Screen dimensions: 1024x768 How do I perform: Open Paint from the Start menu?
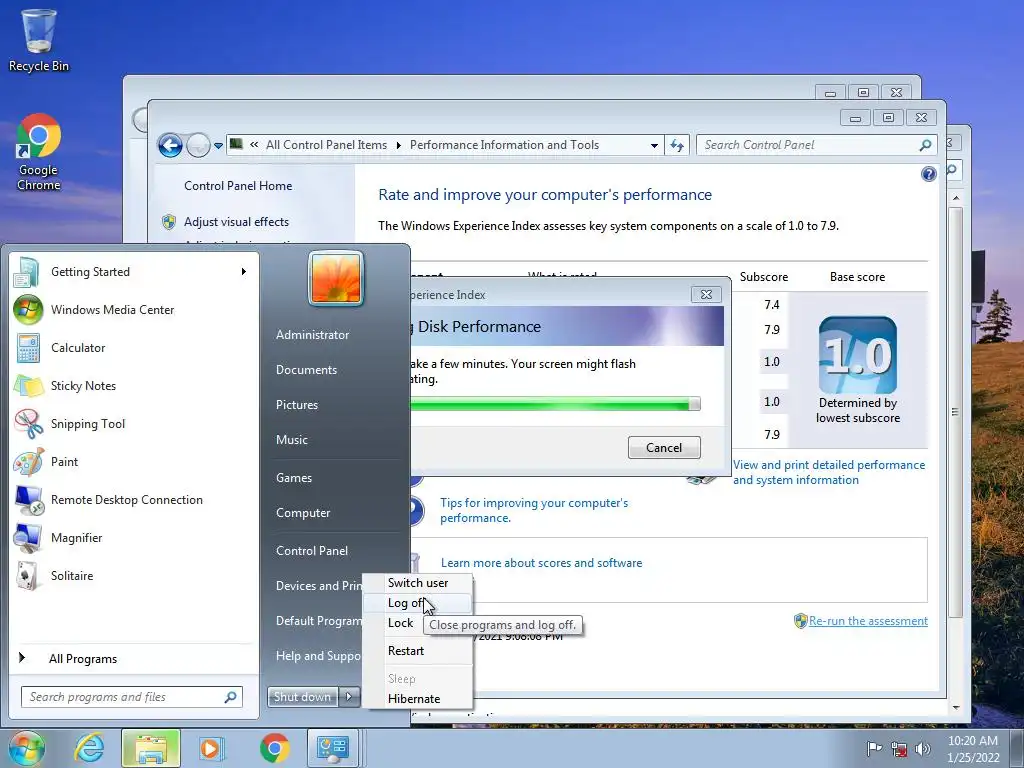64,461
